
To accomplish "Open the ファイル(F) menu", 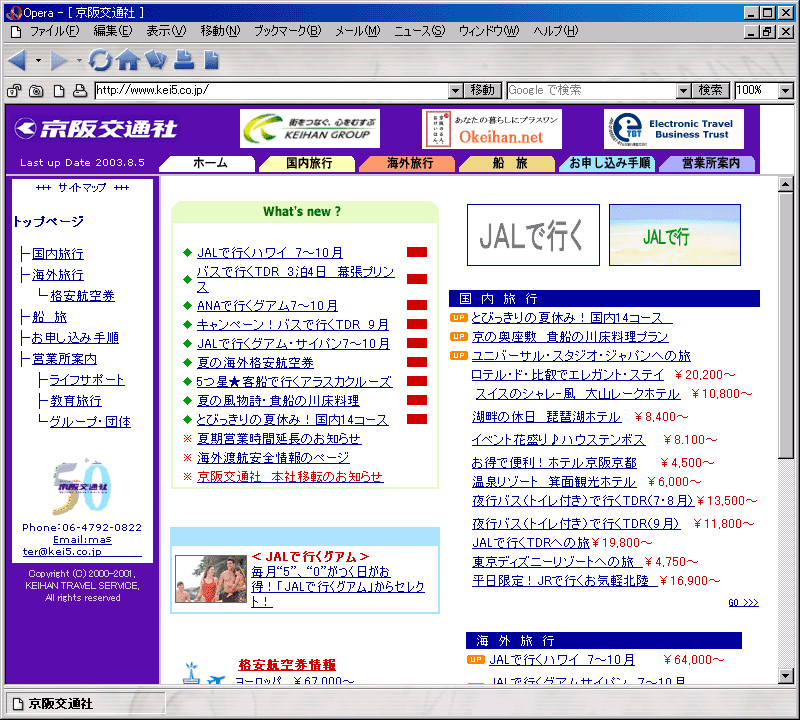I will (55, 31).
